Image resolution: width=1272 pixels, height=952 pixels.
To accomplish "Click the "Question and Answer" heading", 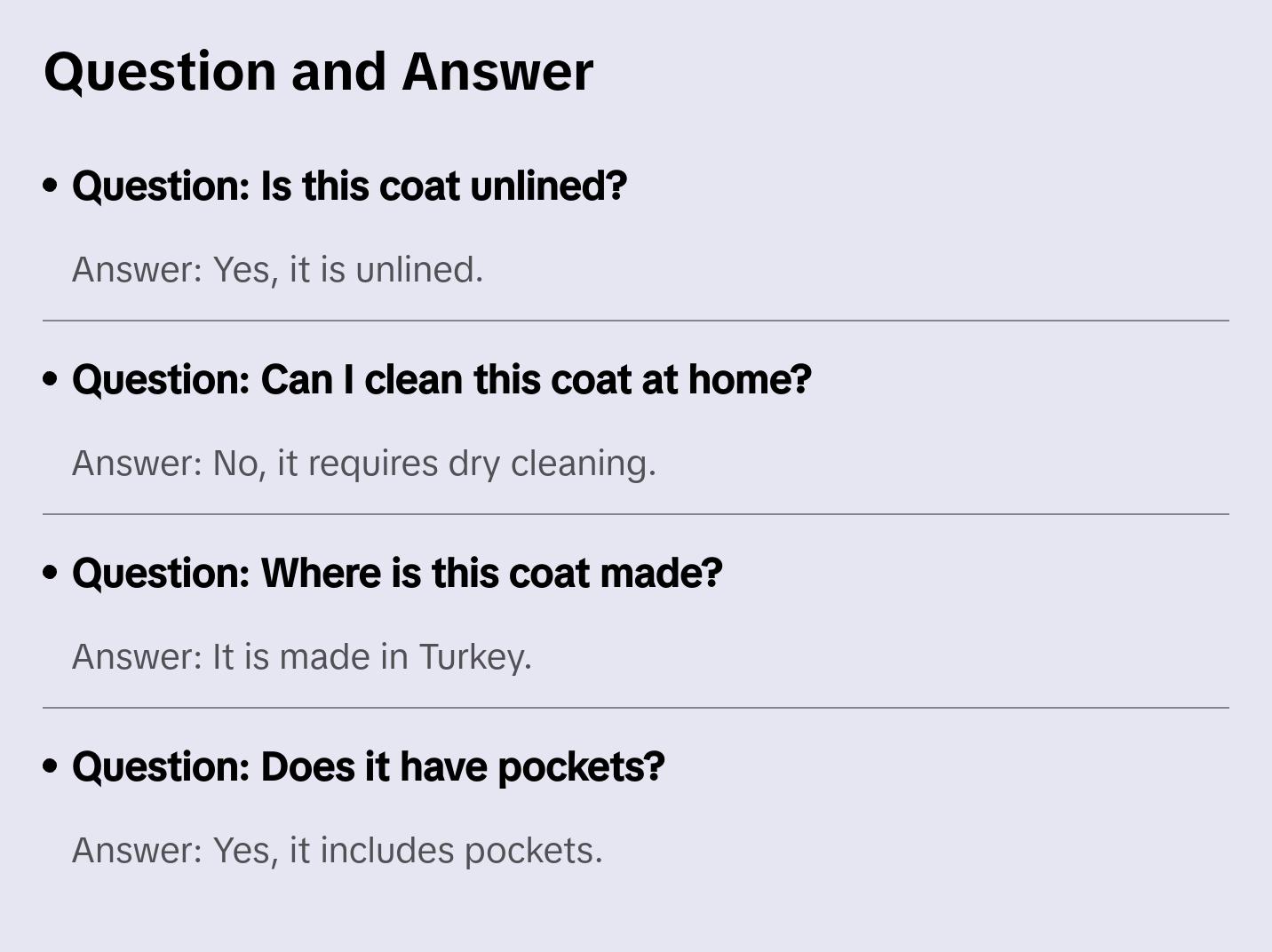I will [x=318, y=71].
